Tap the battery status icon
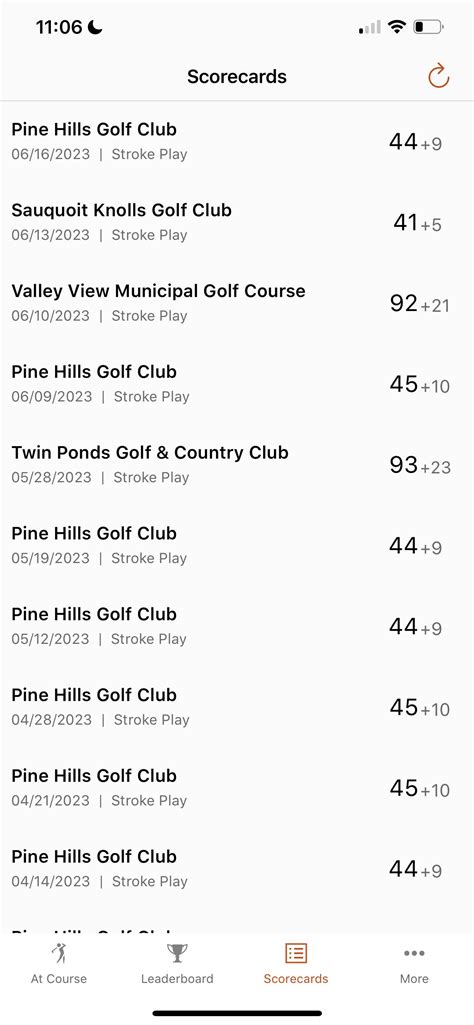474x1025 pixels. pos(429,27)
